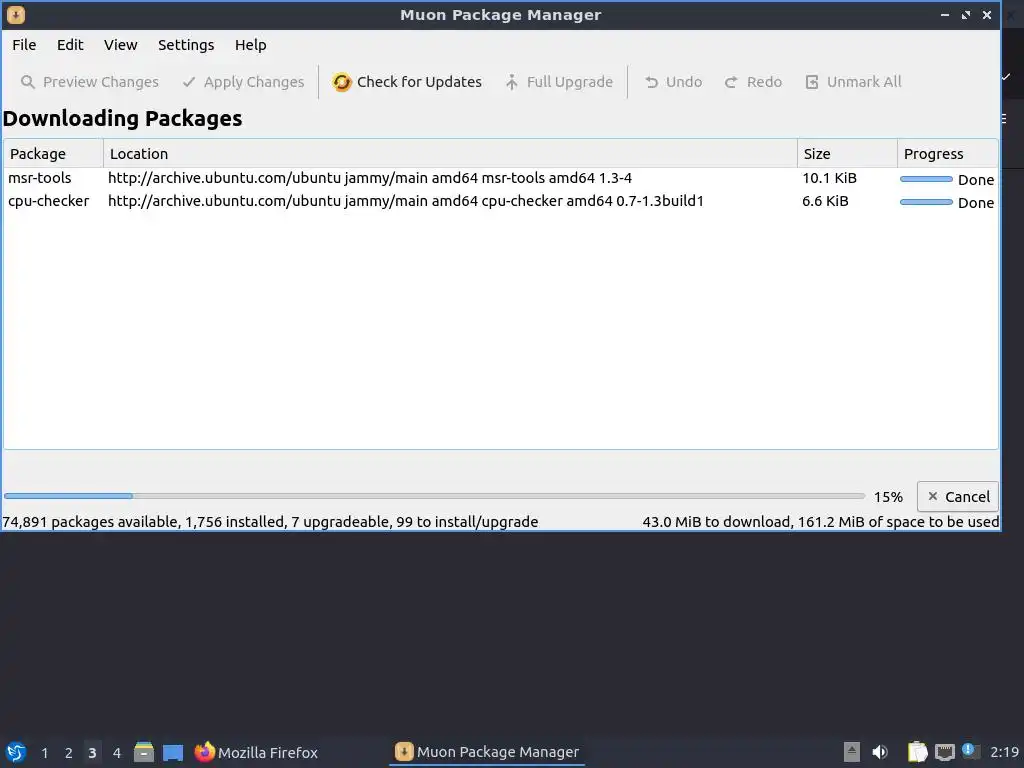Viewport: 1024px width, 768px height.
Task: Sort by the Location column header
Action: [x=450, y=153]
